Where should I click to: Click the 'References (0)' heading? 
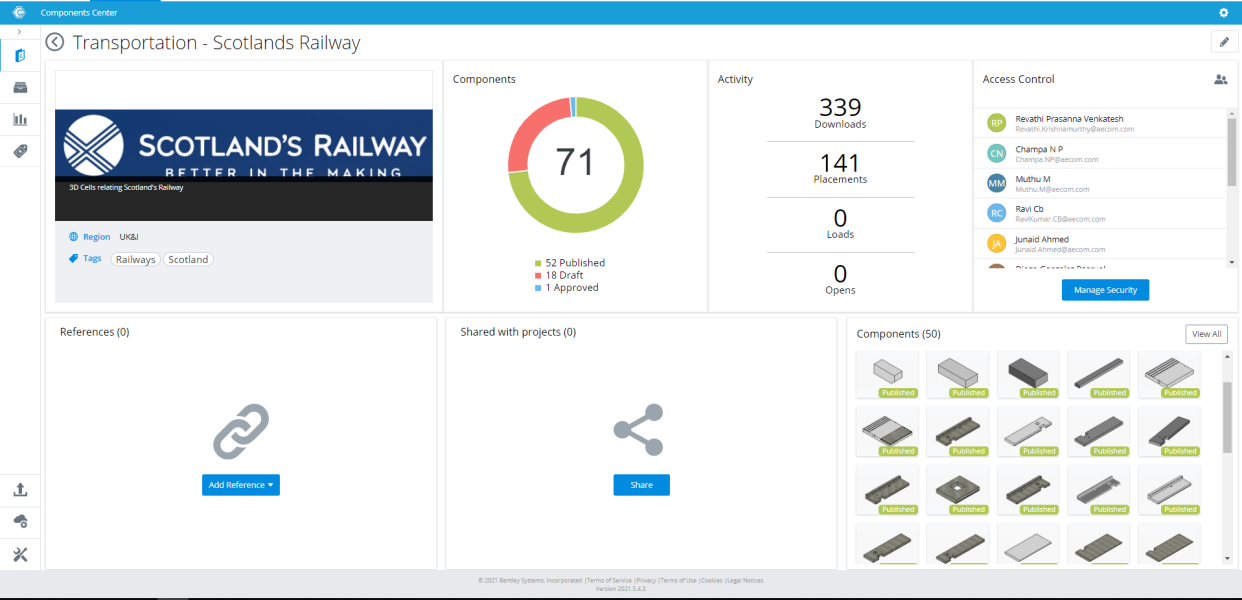pyautogui.click(x=94, y=332)
